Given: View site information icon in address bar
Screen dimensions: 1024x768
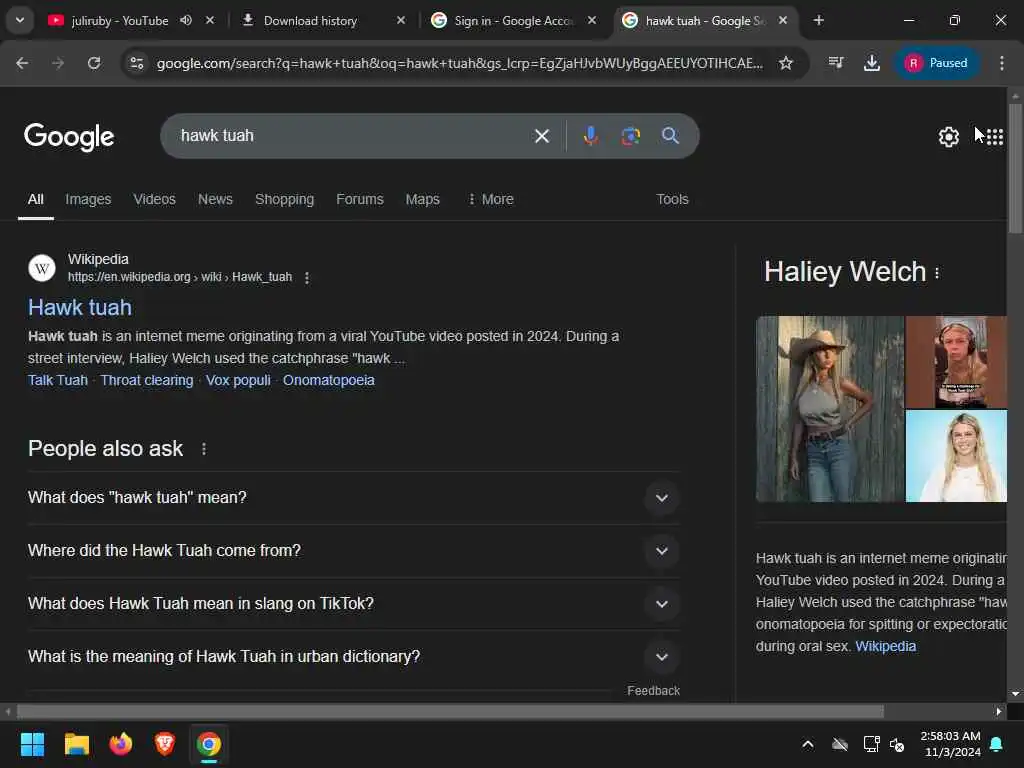Looking at the screenshot, I should 136,63.
